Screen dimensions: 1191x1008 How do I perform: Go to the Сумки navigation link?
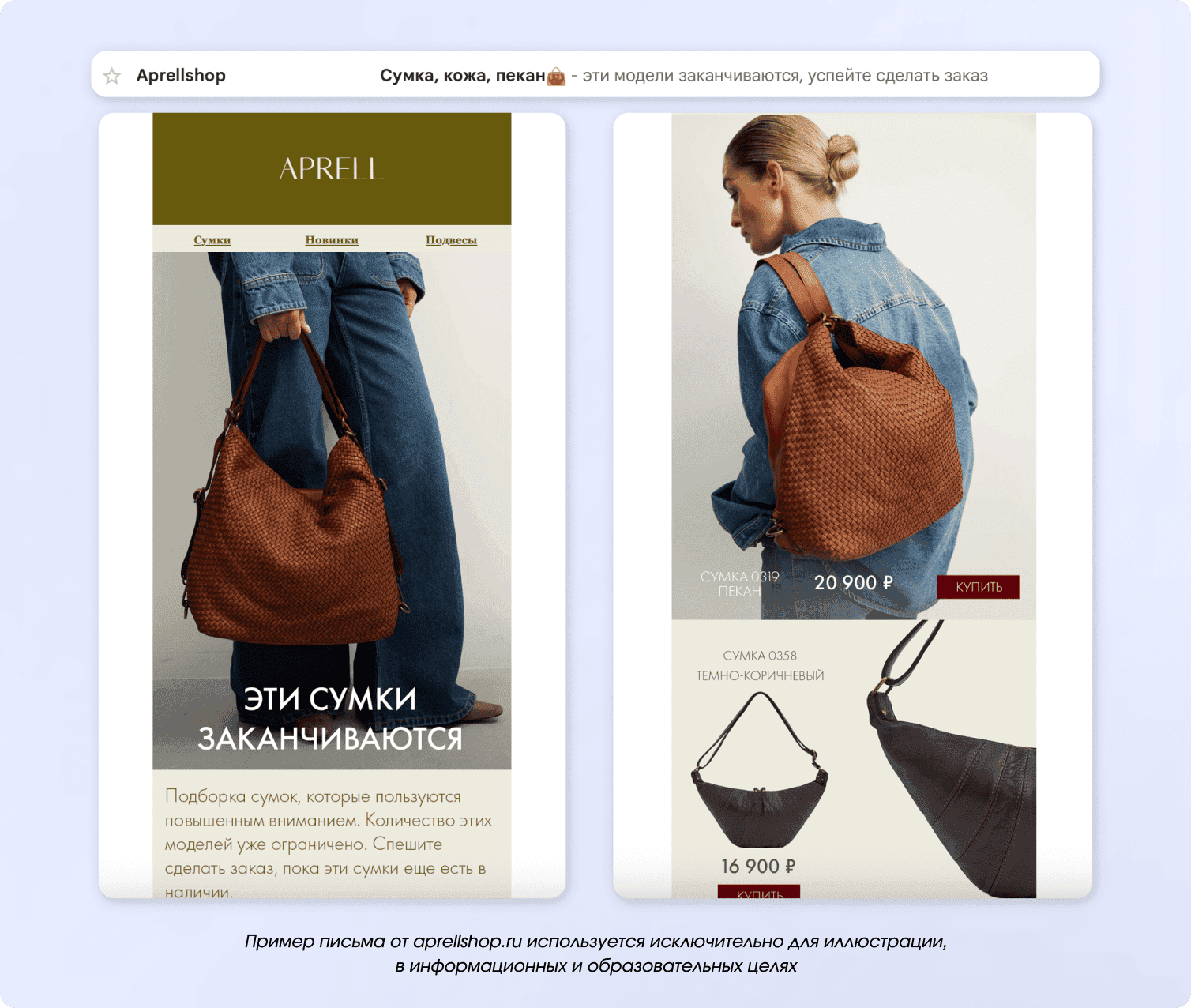pos(212,240)
